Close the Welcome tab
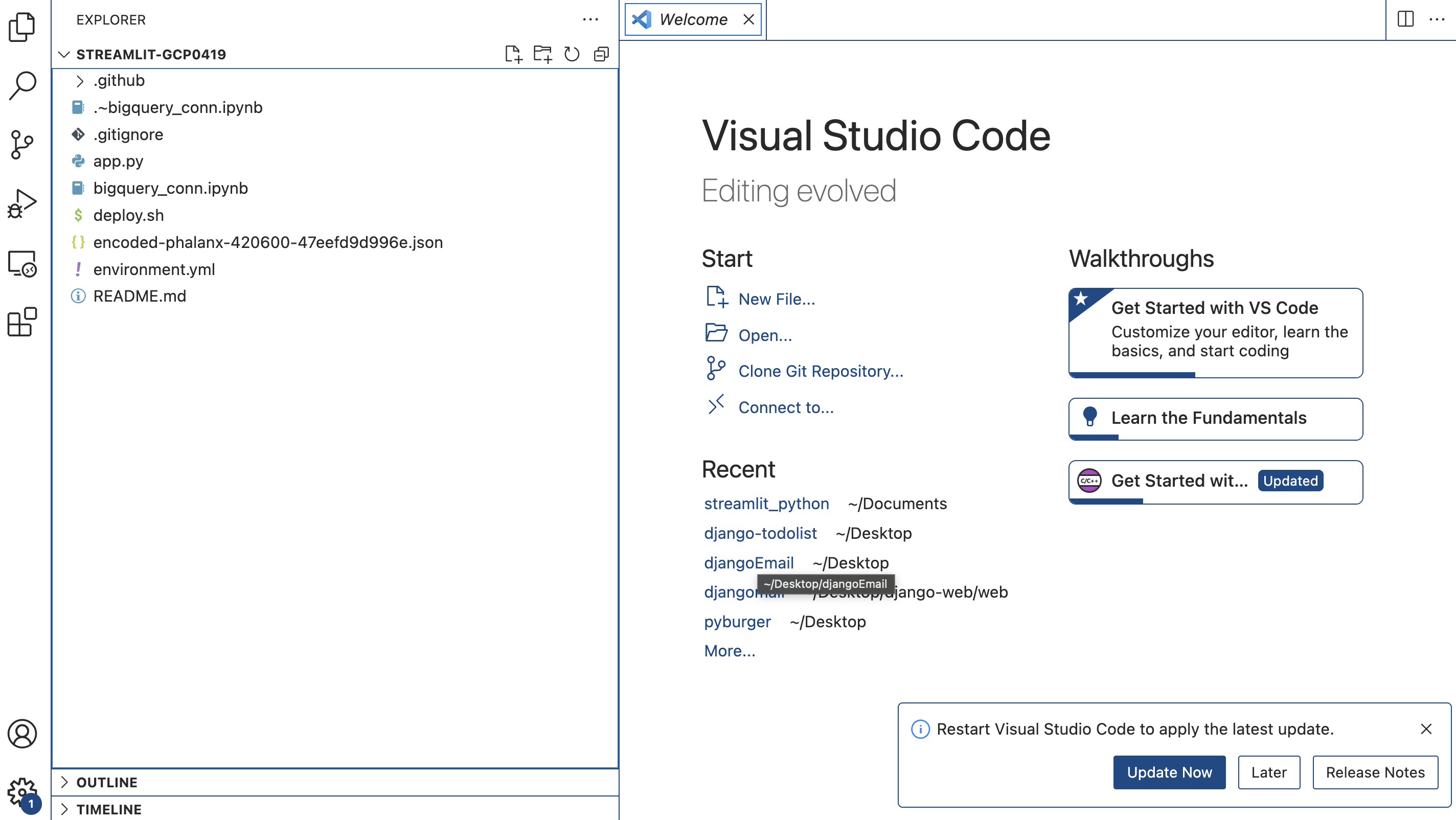This screenshot has width=1456, height=820. click(x=748, y=20)
